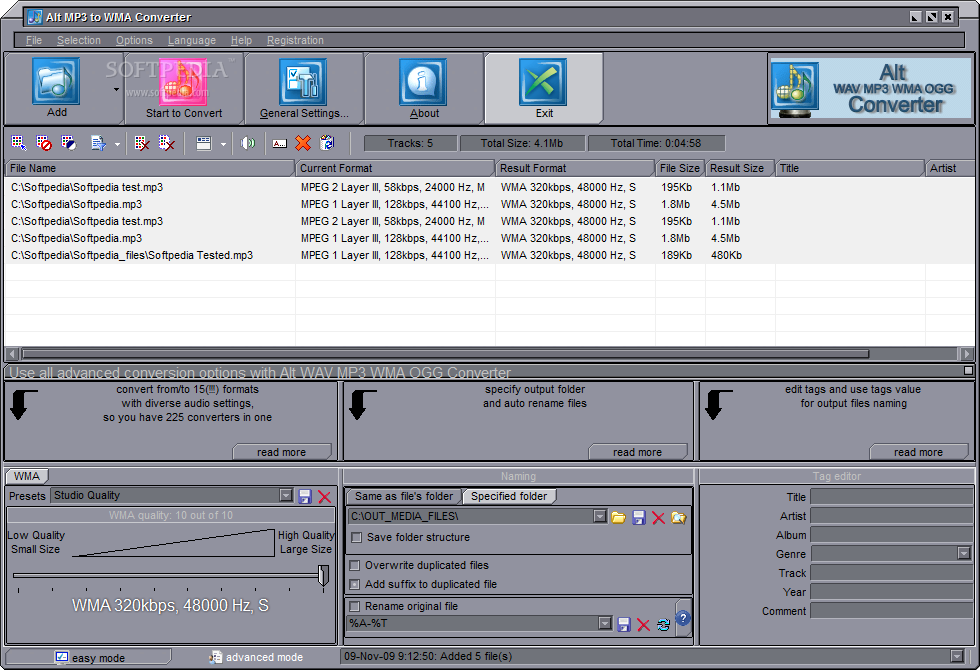
Task: Explore output folder with magnifier folder icon
Action: [678, 517]
